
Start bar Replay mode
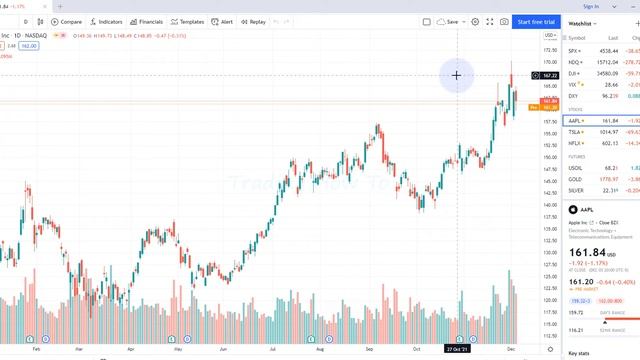(253, 22)
